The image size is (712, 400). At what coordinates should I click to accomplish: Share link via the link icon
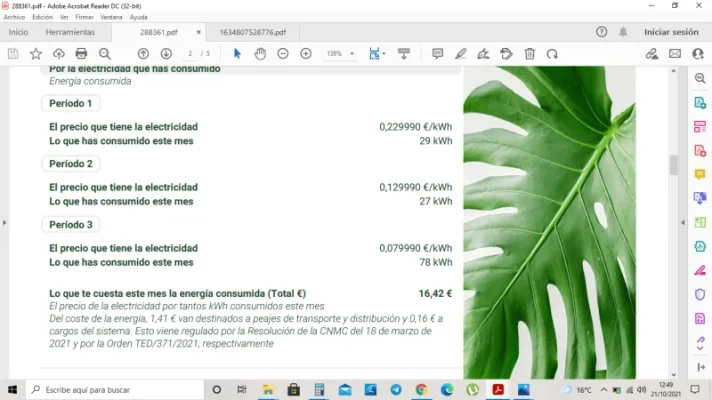(652, 54)
